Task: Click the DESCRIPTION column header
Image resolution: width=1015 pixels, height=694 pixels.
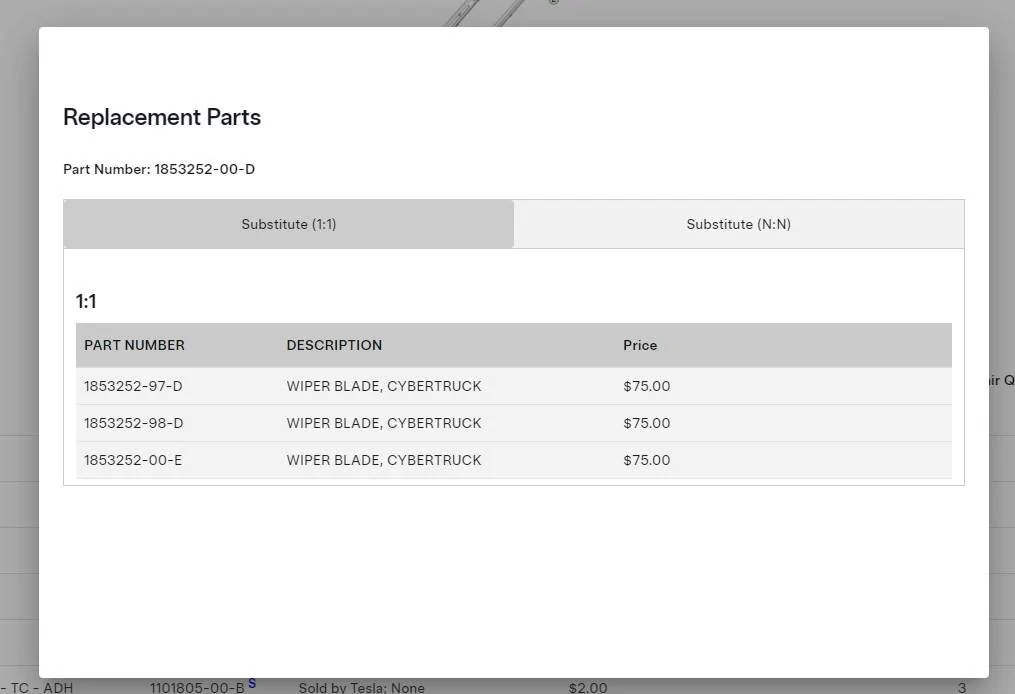Action: click(x=334, y=345)
